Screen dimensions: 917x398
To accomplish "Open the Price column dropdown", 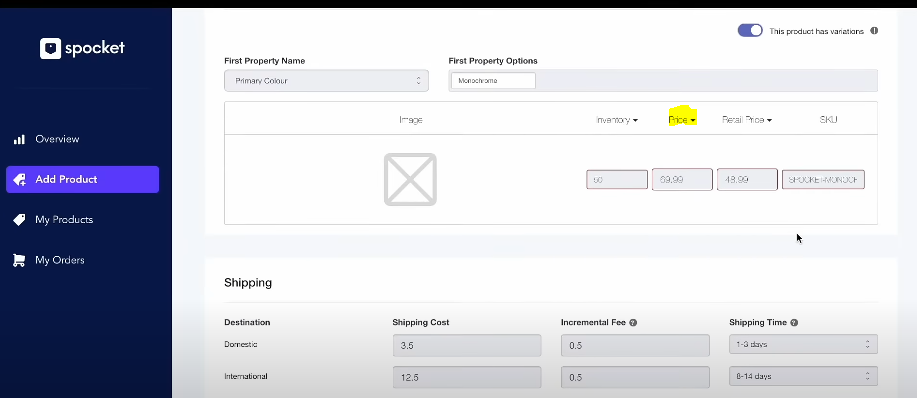I will (x=682, y=120).
